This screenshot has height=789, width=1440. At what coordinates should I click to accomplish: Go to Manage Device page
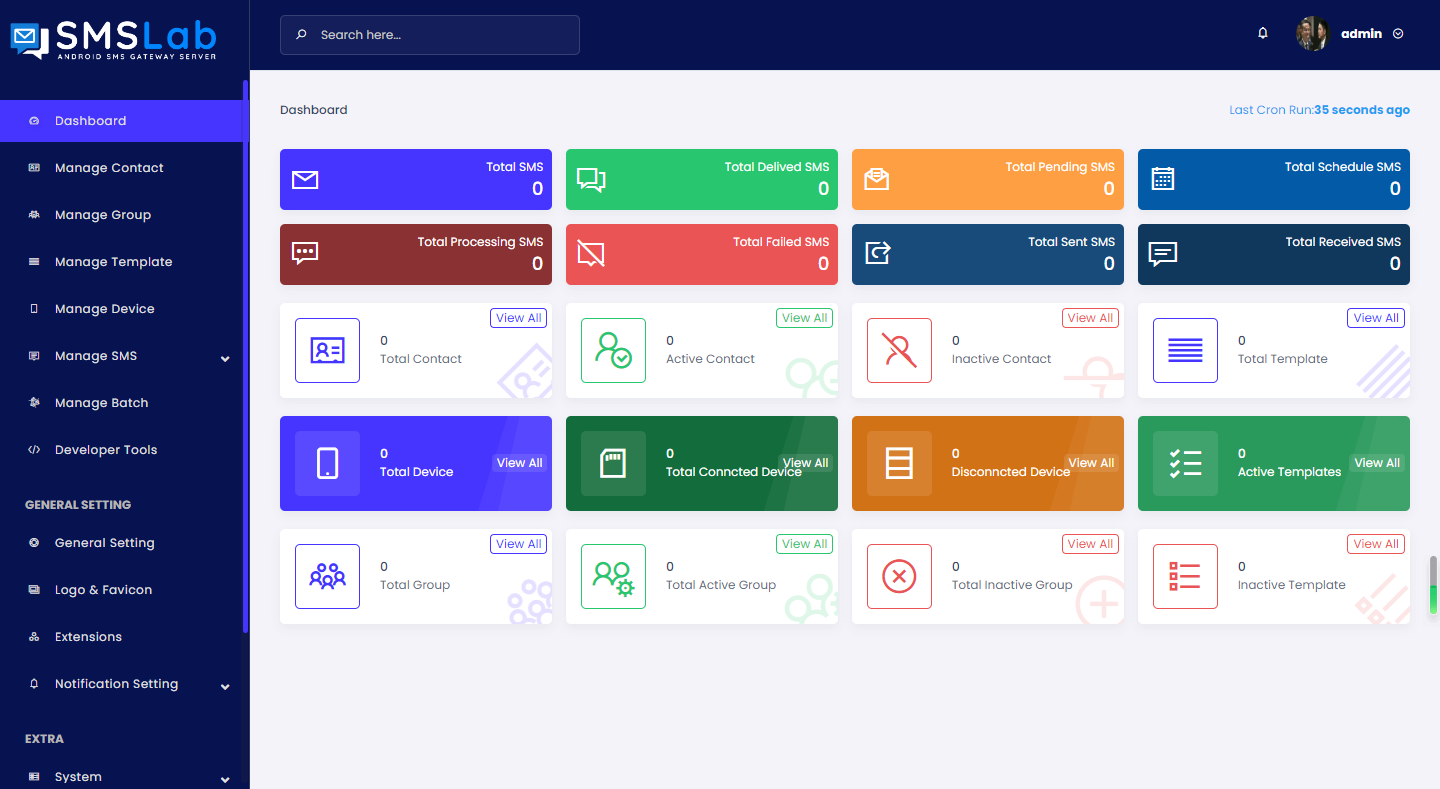tap(104, 309)
